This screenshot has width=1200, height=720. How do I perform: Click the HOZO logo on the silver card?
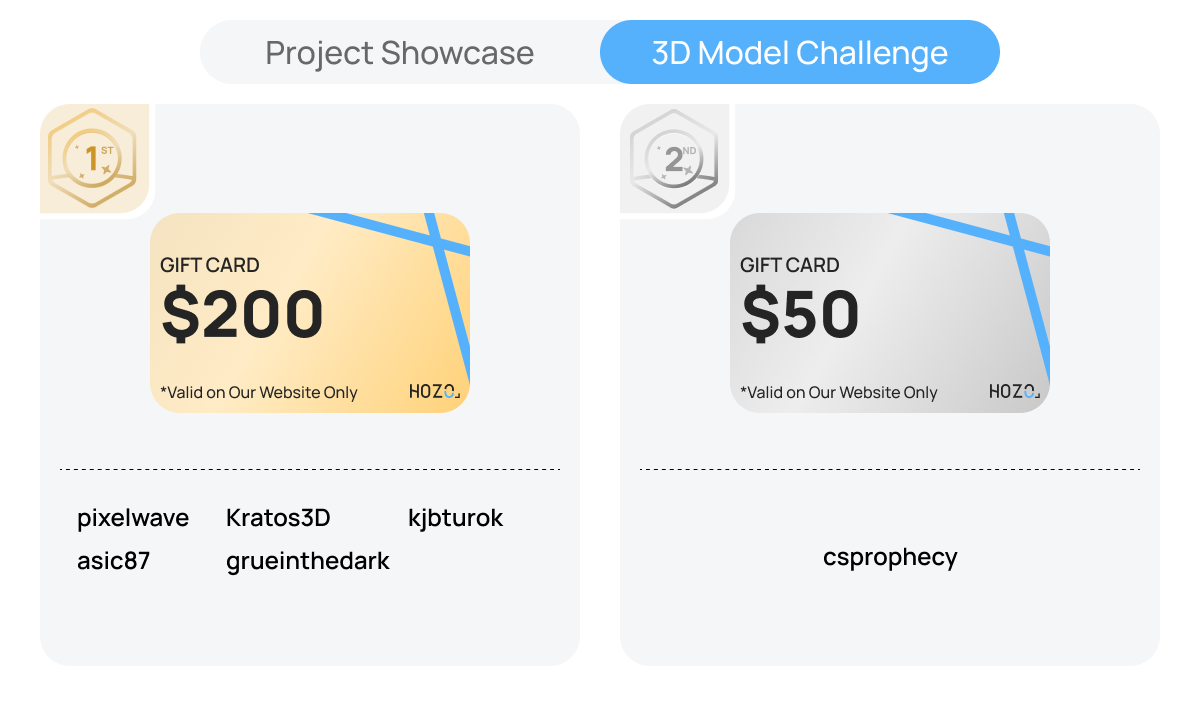[x=1014, y=392]
